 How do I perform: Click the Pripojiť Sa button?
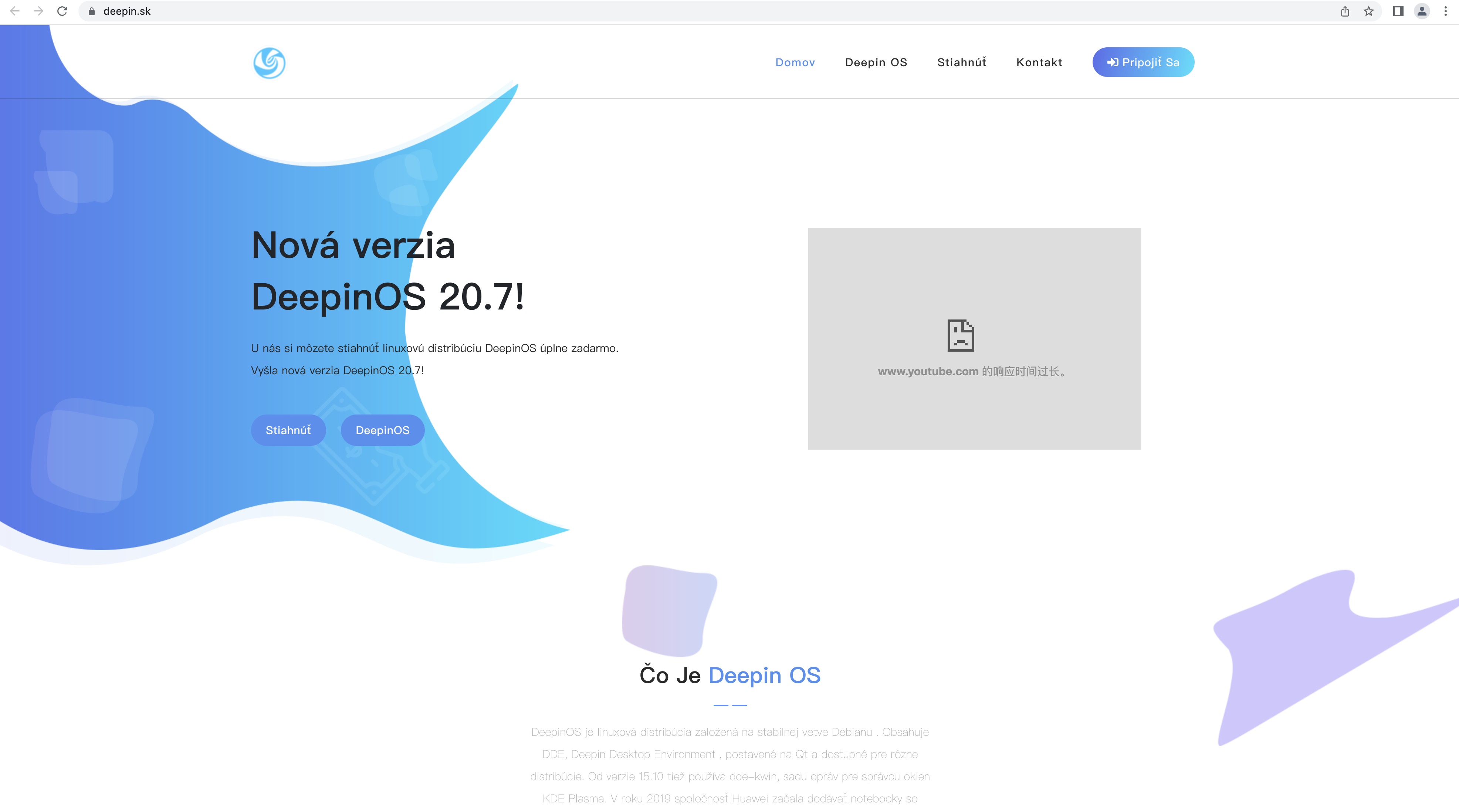pyautogui.click(x=1143, y=62)
